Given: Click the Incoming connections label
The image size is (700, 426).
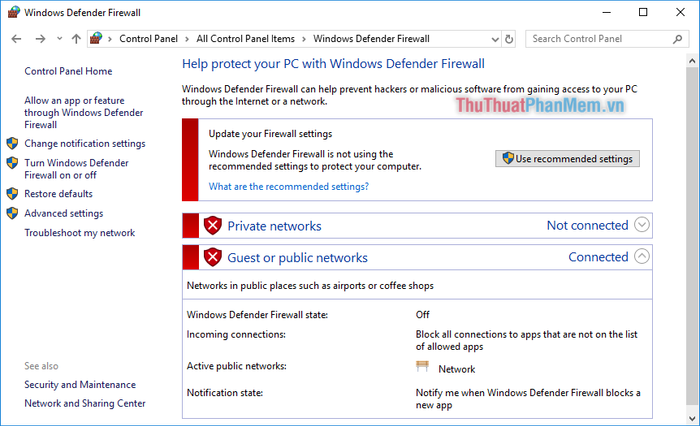Looking at the screenshot, I should pyautogui.click(x=236, y=334).
